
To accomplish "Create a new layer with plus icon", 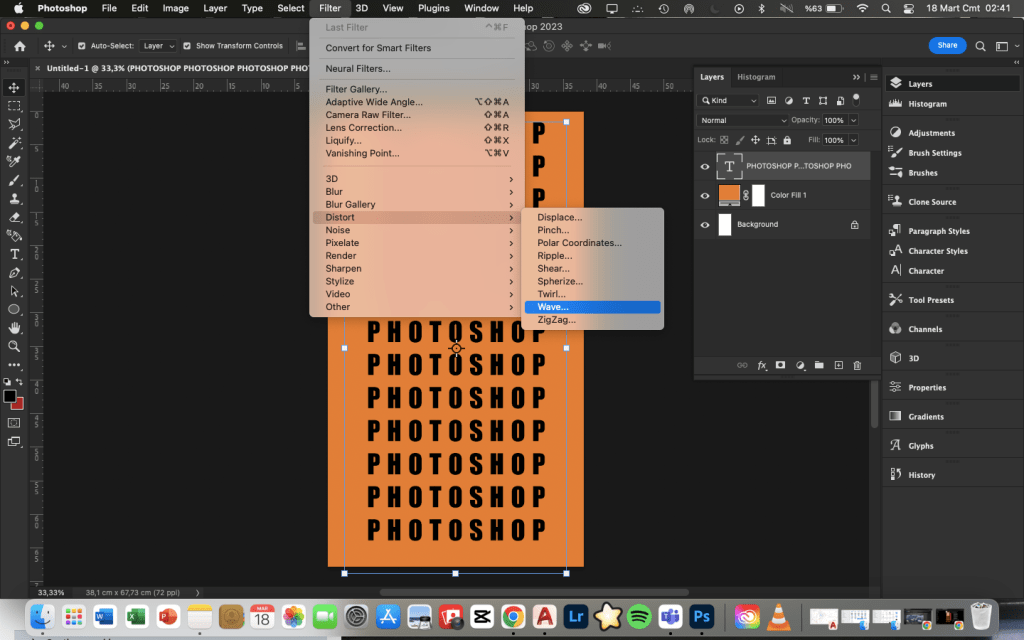I will (839, 366).
